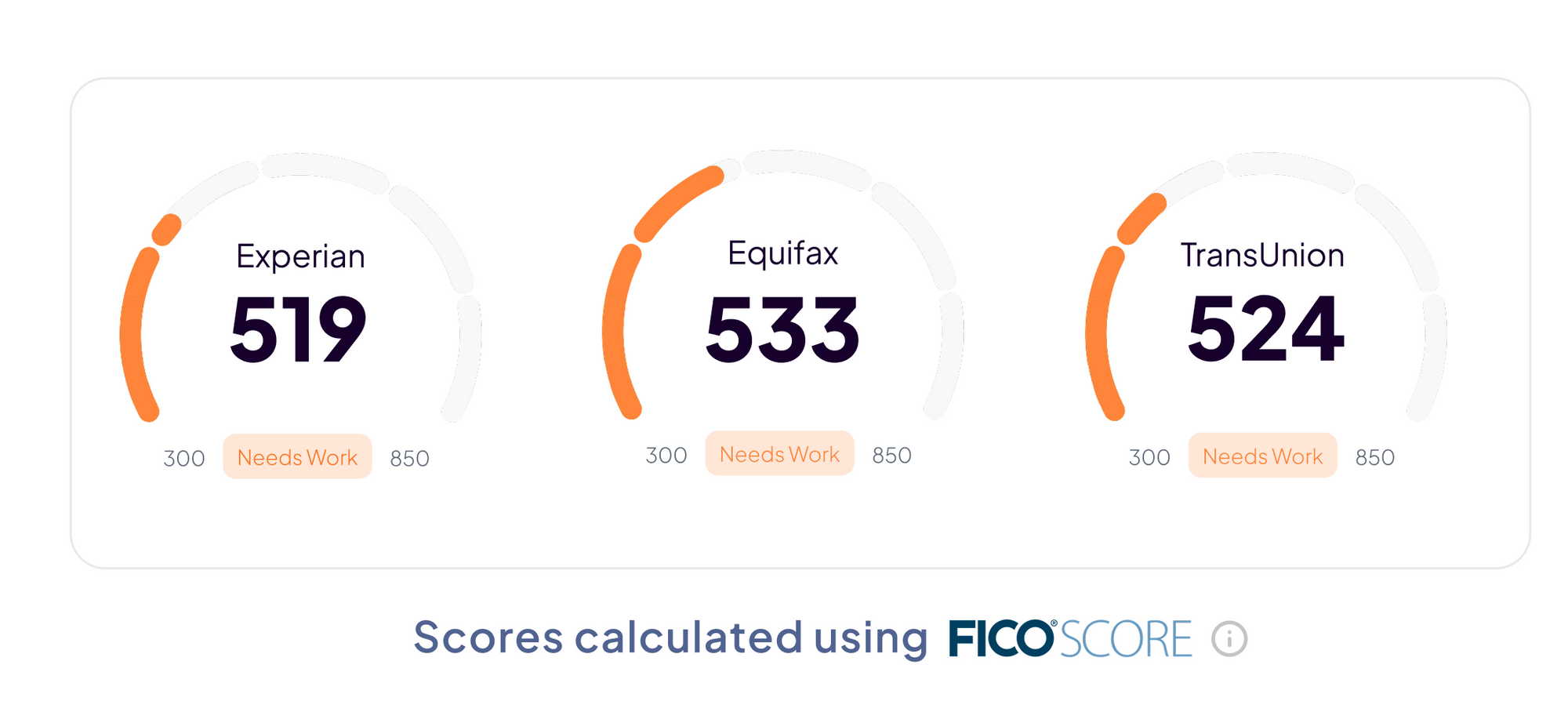
Task: Click the 850 maximum label under Equifax
Action: [891, 456]
